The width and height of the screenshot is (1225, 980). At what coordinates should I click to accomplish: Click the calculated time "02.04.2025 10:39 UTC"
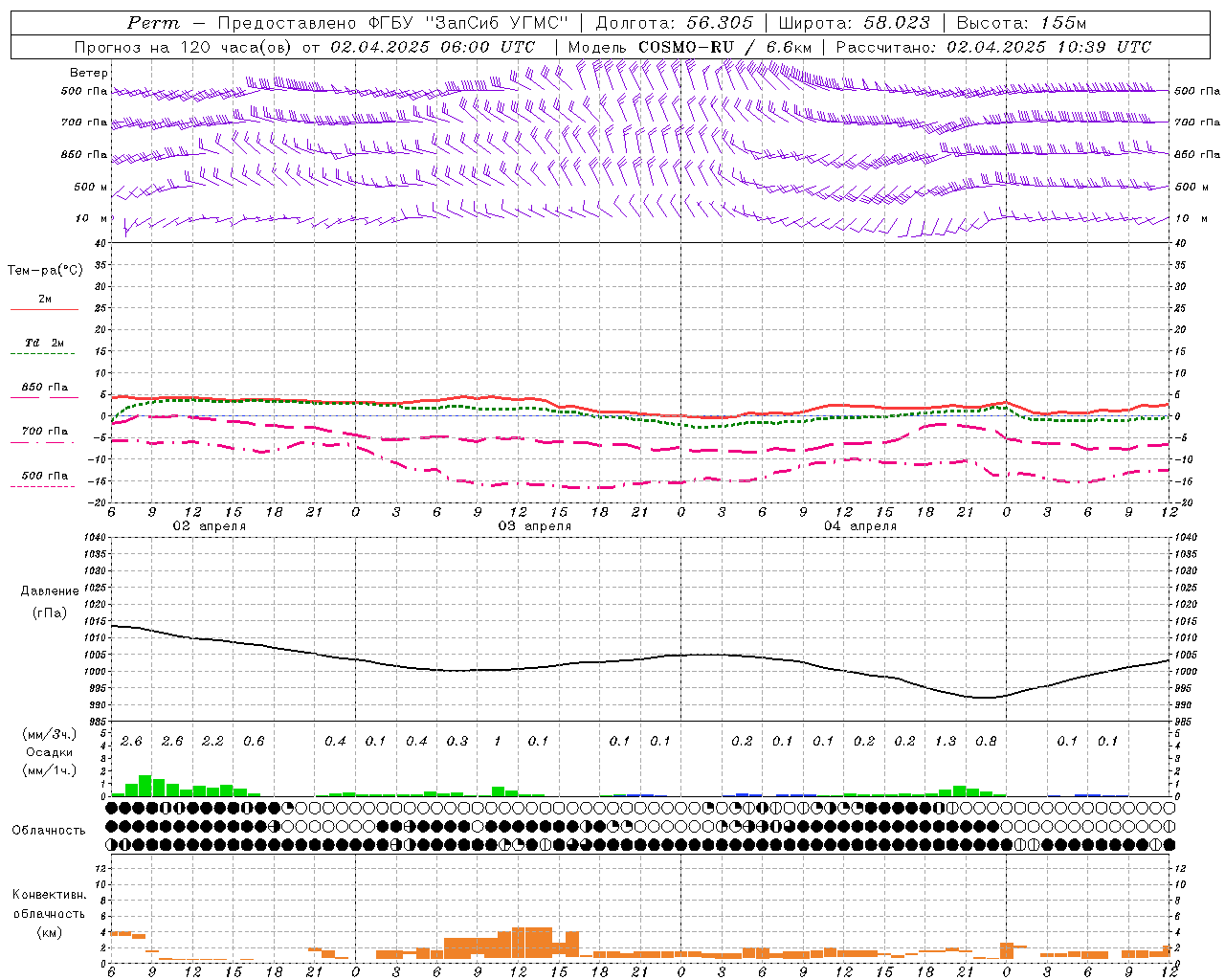1049,47
